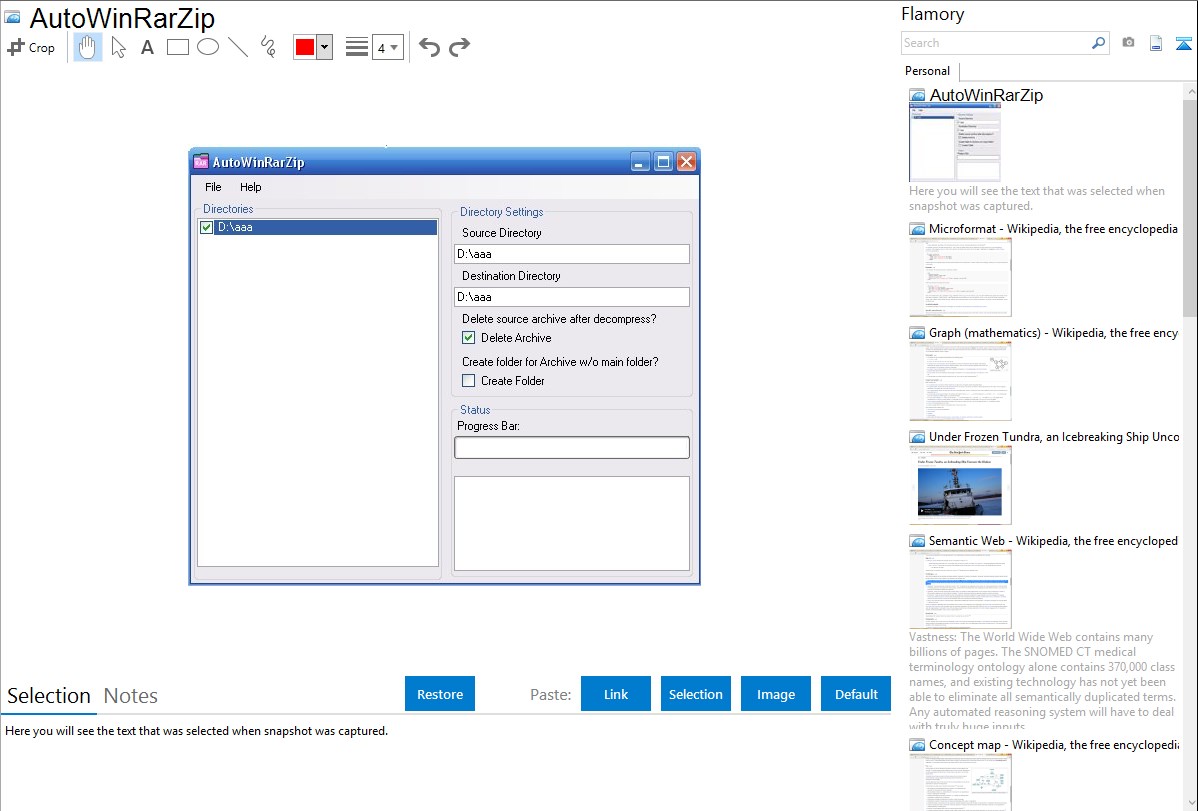Open the Semantic Web snapshot thumbnail
Image resolution: width=1198 pixels, height=811 pixels.
click(x=960, y=589)
